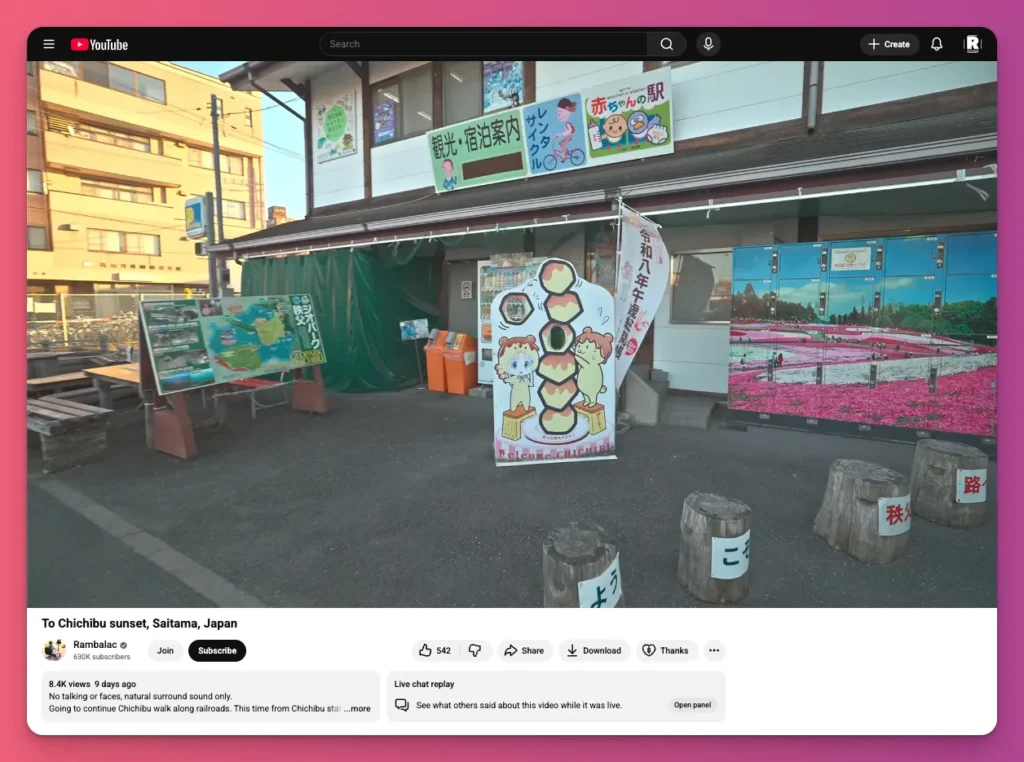The width and height of the screenshot is (1024, 762).
Task: Dislike the video with the thumbs-down icon
Action: [x=475, y=650]
